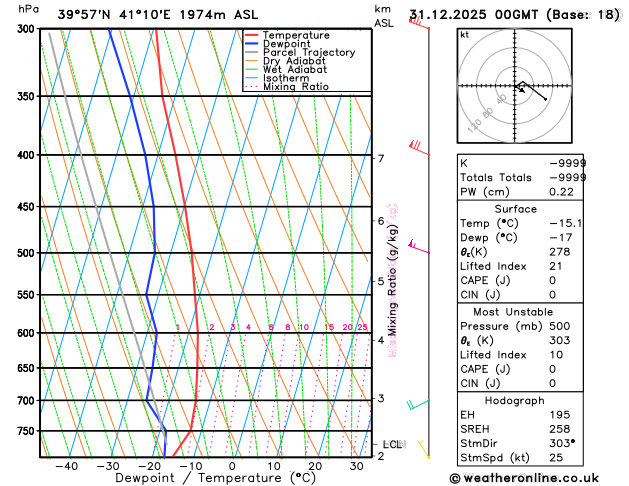Click the surface theta-e value 278

tap(560, 252)
